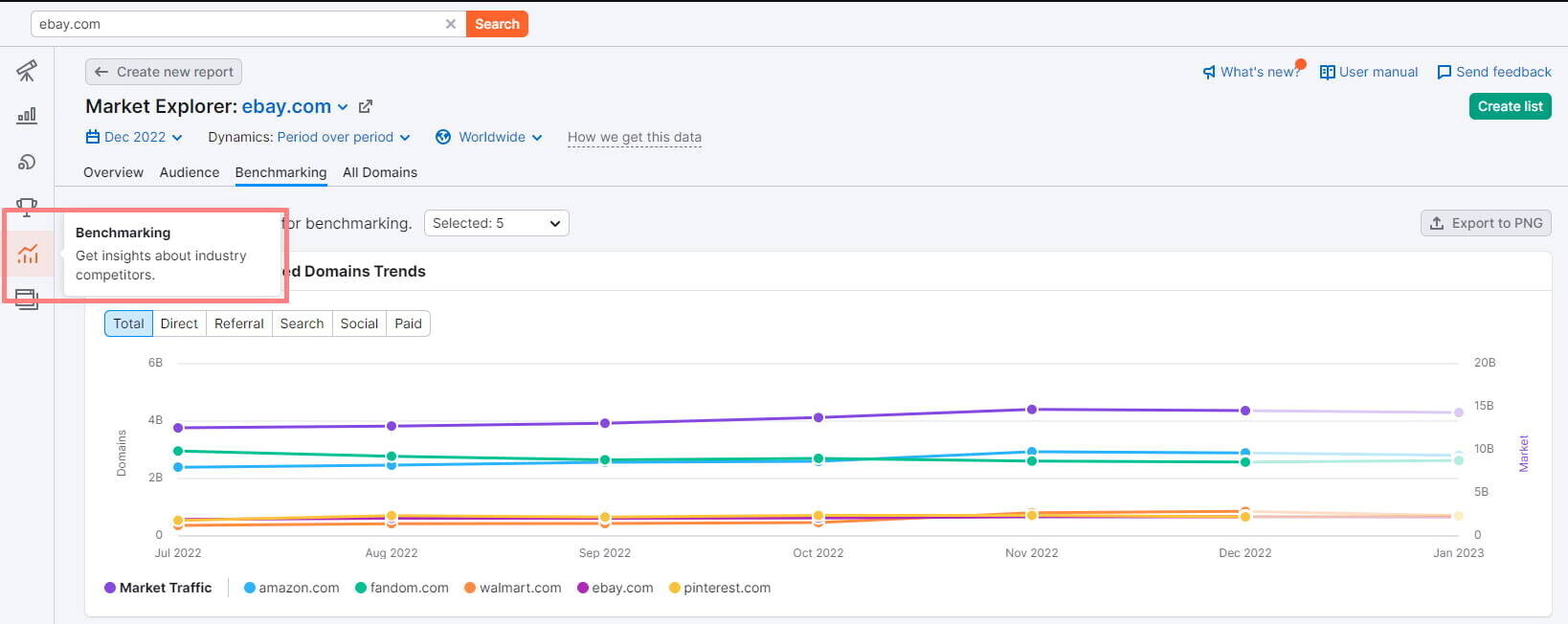The image size is (1568, 624).
Task: Click the speech bubble icon beside Send feedback
Action: [1445, 73]
